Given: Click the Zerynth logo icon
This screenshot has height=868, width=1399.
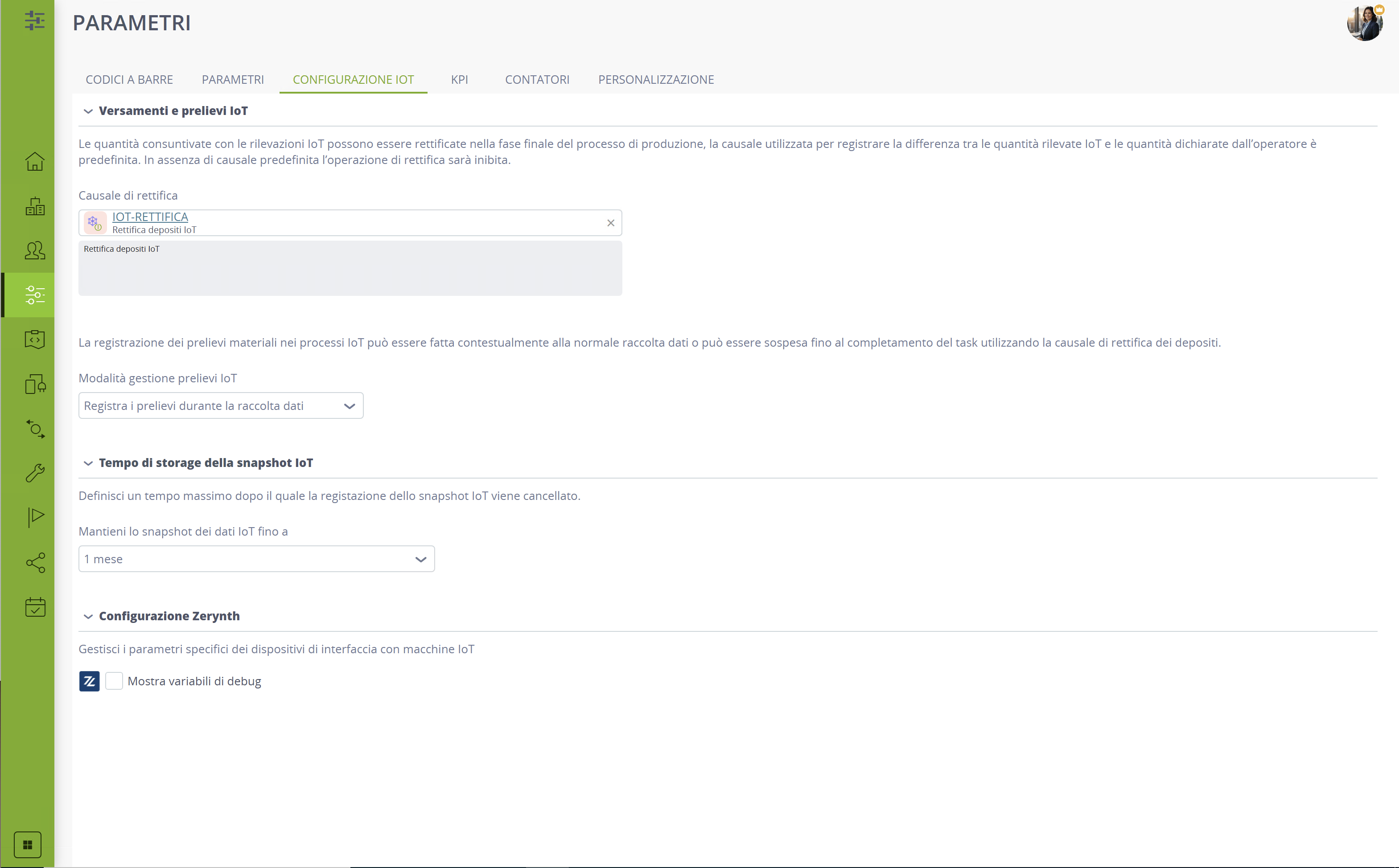Looking at the screenshot, I should 89,681.
